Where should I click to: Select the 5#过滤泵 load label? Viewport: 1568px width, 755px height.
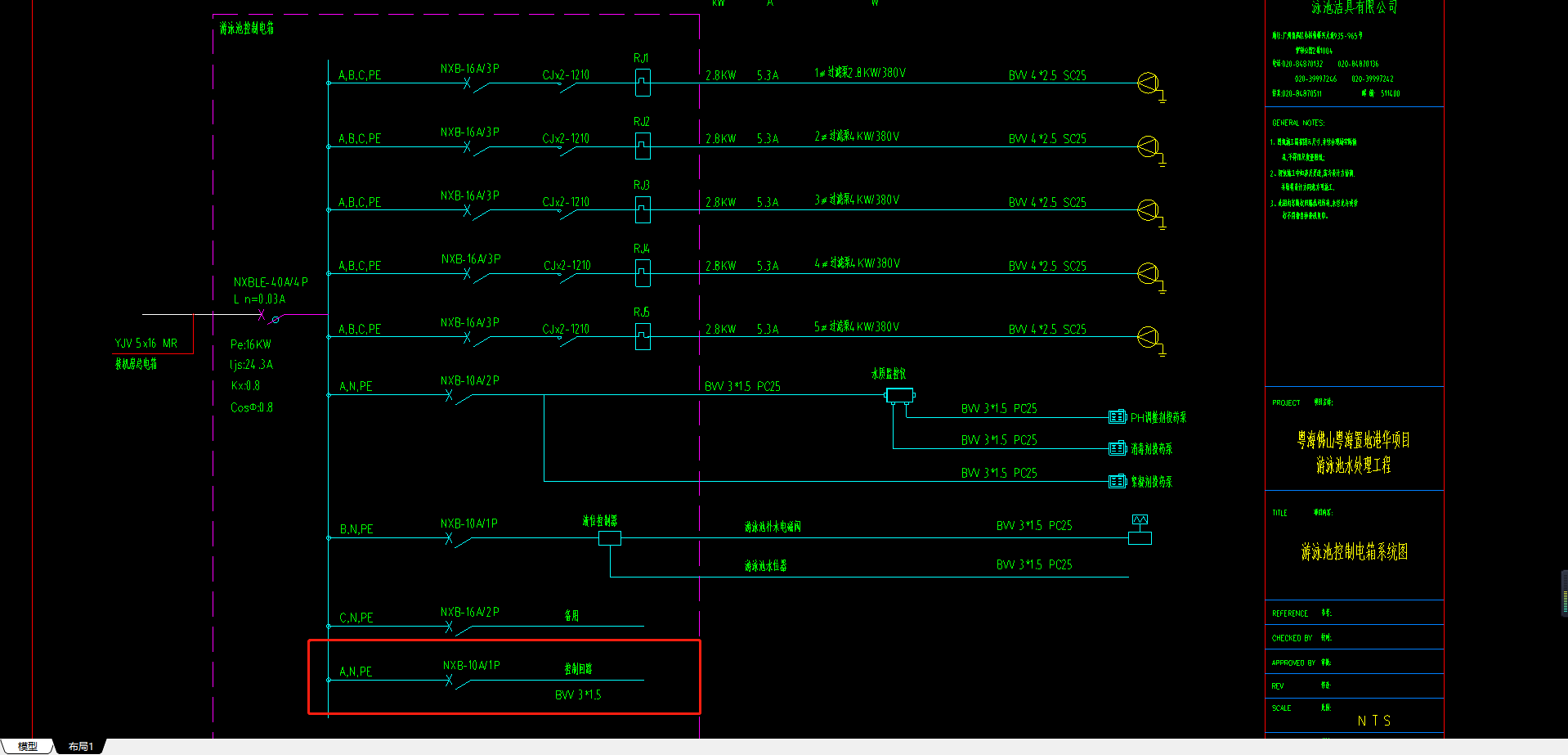857,327
